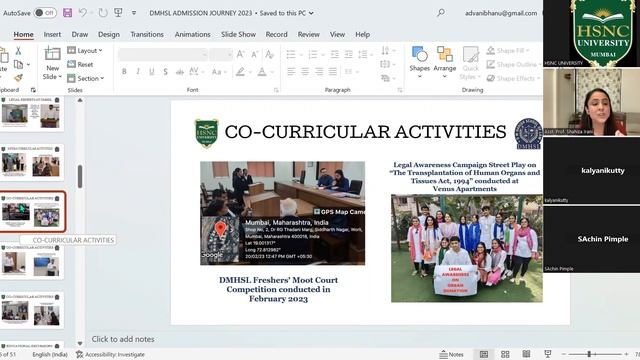The width and height of the screenshot is (640, 360).
Task: Toggle the AutoSave switch
Action: (45, 13)
